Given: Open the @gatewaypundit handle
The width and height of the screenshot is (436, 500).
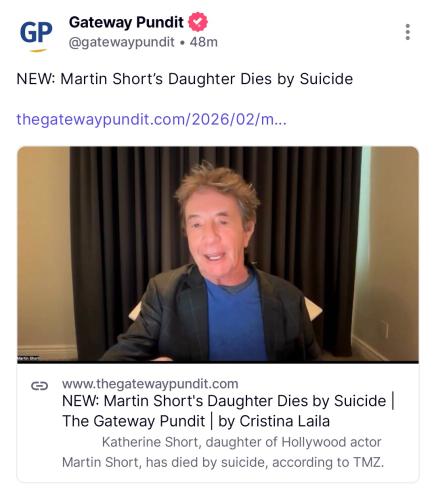Looking at the screenshot, I should pos(121,42).
